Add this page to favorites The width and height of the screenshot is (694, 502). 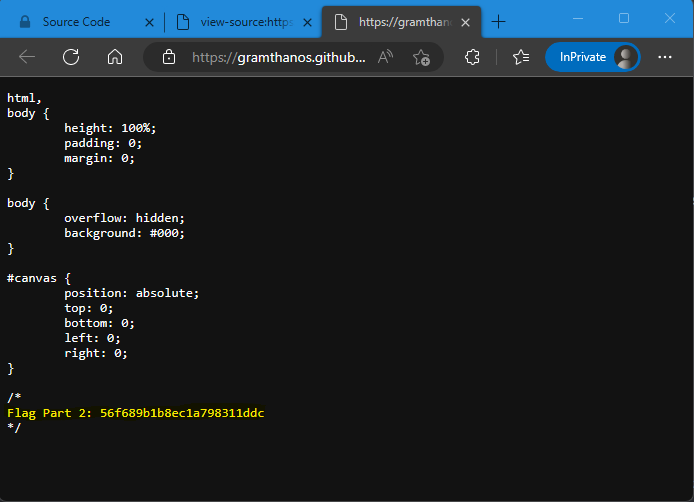point(421,57)
